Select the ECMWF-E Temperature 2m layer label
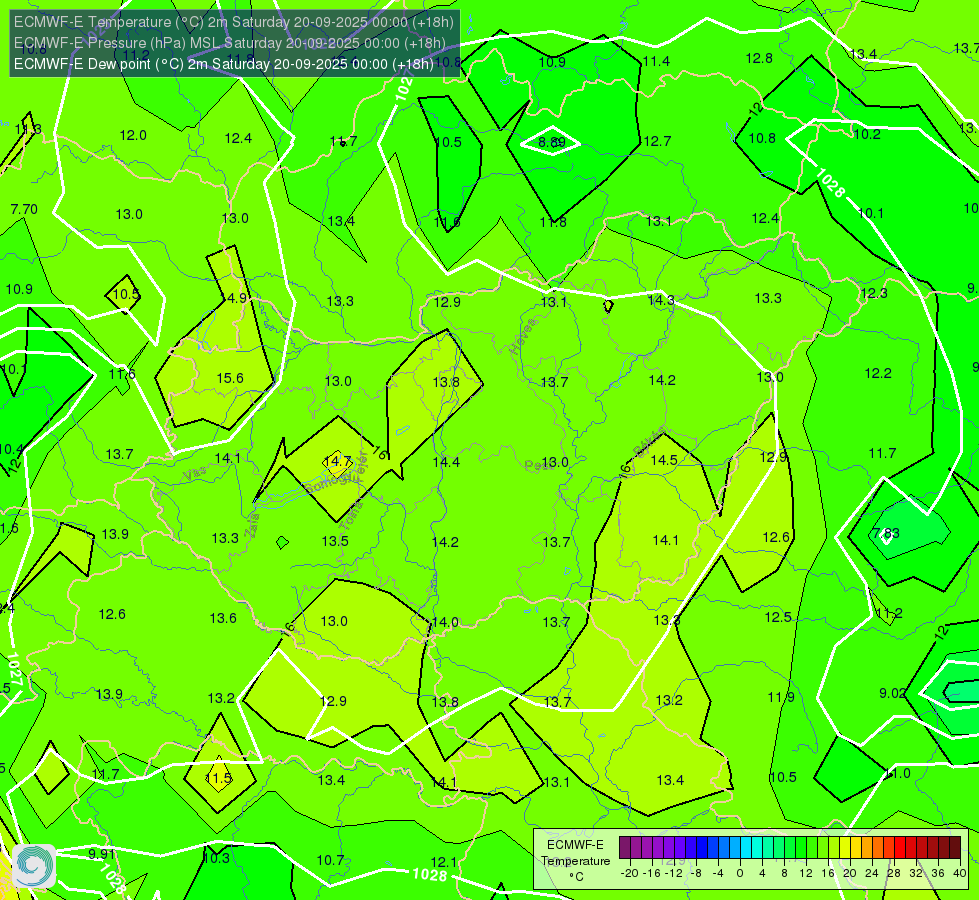 coord(234,22)
